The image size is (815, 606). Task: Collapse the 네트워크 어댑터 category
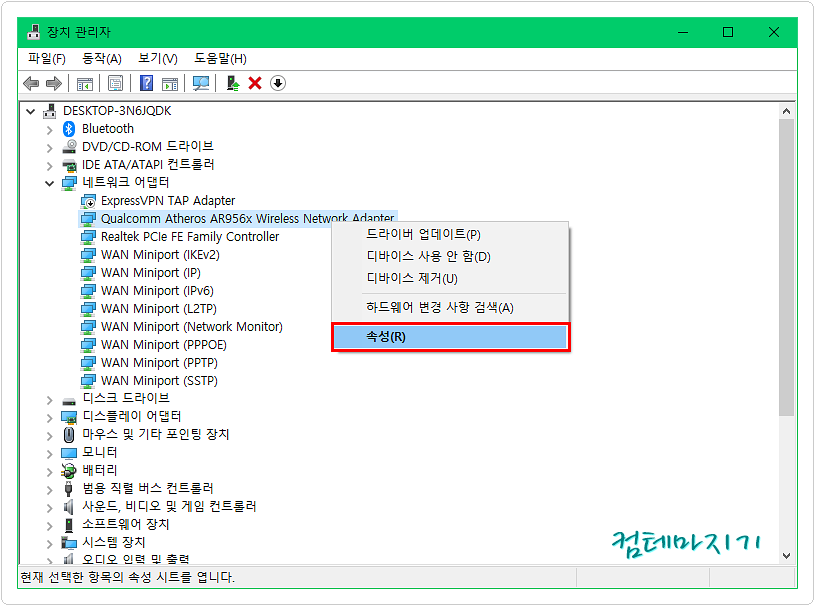point(49,183)
